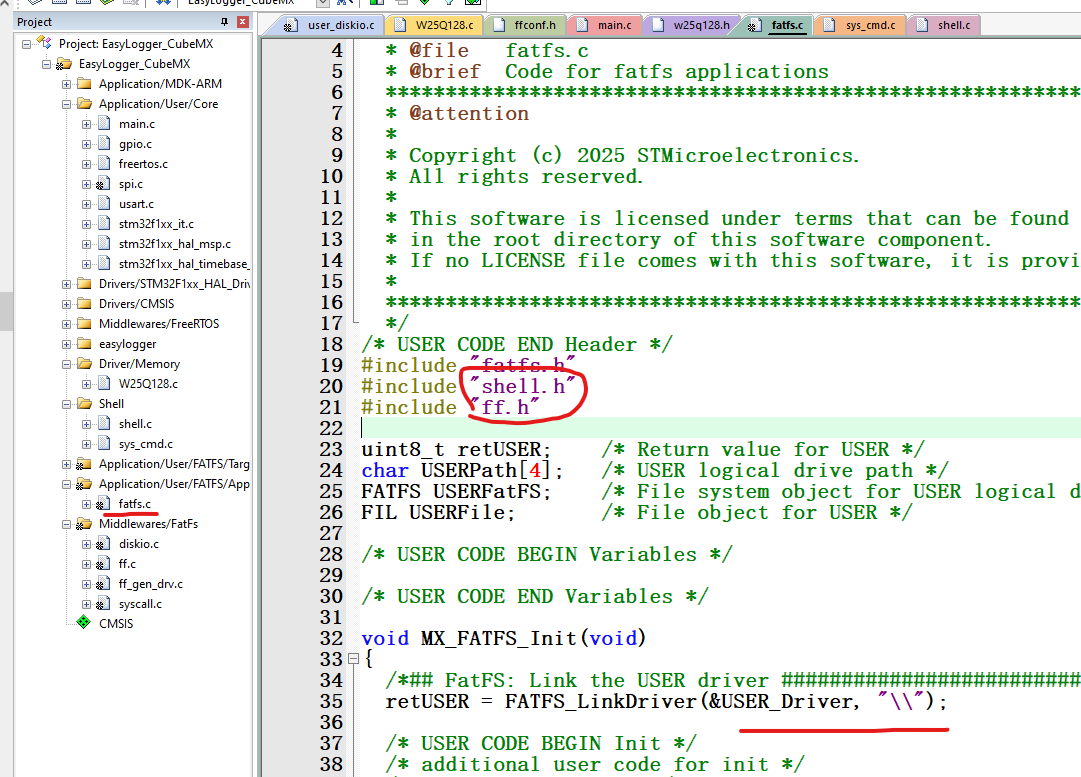Place cursor on empty line 22
The image size is (1081, 777).
[720, 428]
